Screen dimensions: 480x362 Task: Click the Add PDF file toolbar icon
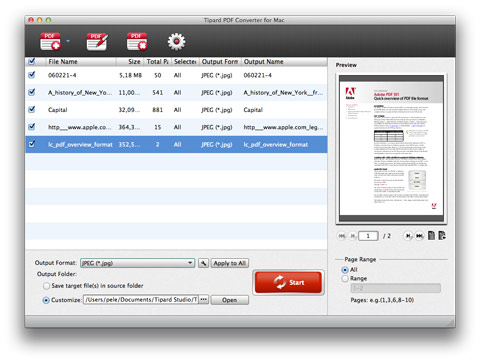coord(50,42)
